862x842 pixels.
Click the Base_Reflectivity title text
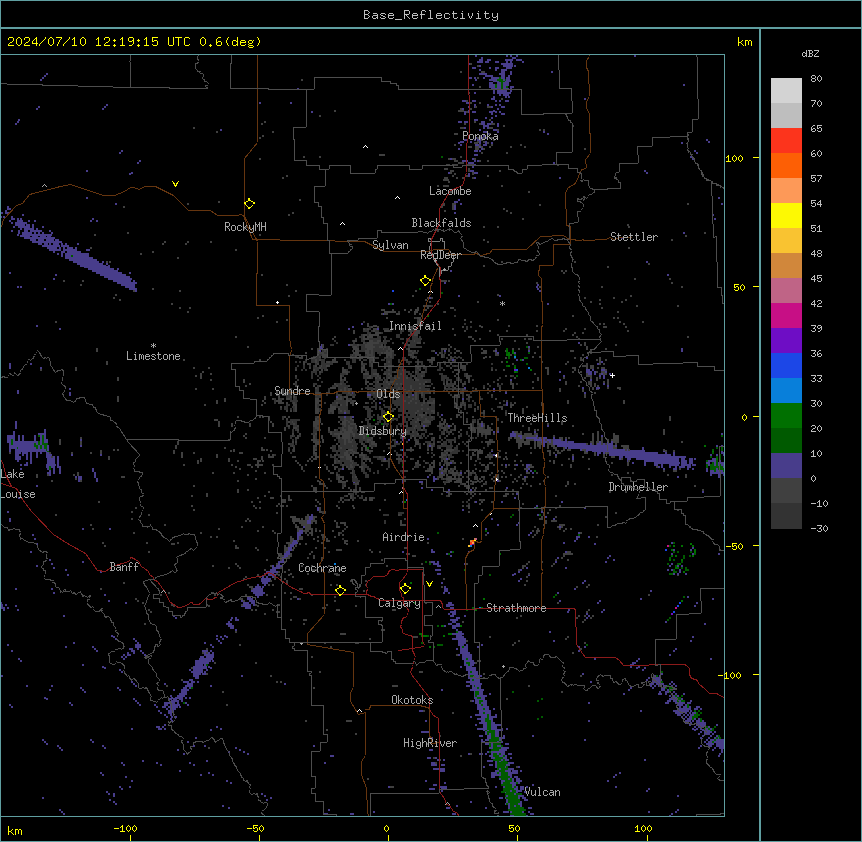(x=431, y=15)
